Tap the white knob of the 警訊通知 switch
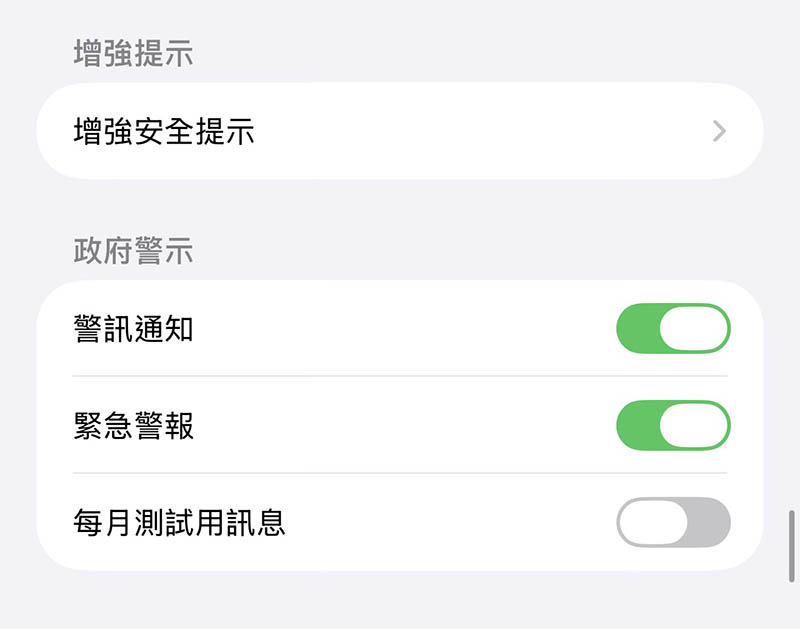The width and height of the screenshot is (800, 629). coord(693,329)
